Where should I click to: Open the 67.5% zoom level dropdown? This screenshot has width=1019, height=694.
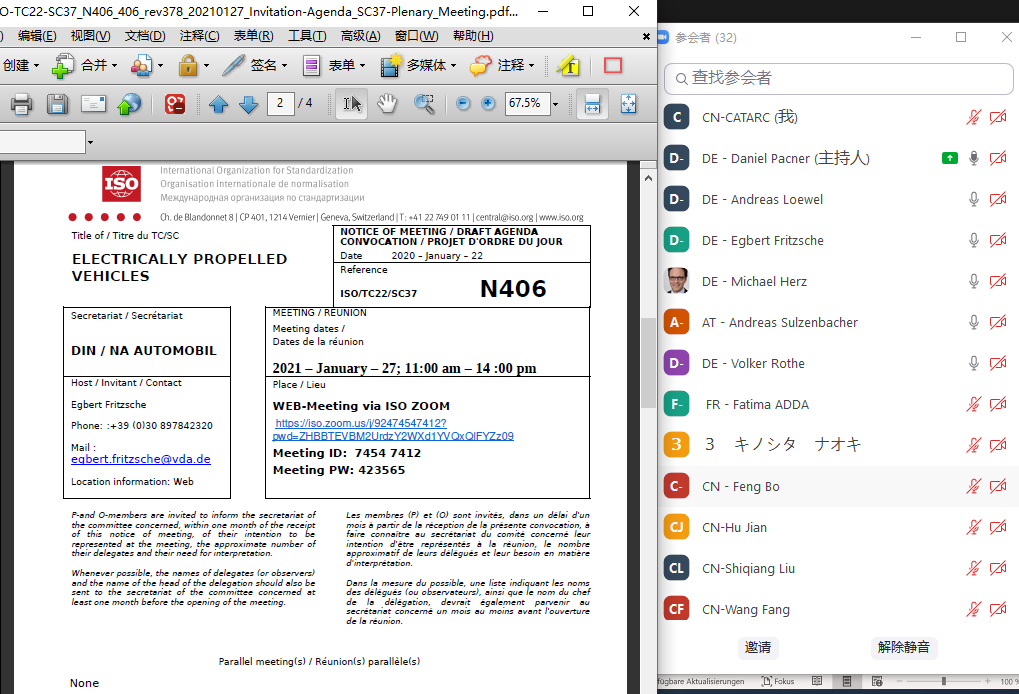point(555,104)
